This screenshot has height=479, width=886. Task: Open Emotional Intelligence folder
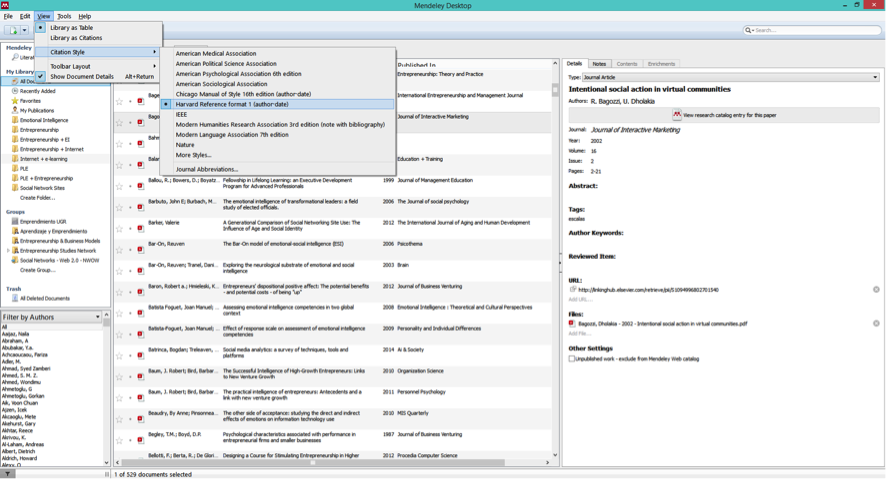44,120
